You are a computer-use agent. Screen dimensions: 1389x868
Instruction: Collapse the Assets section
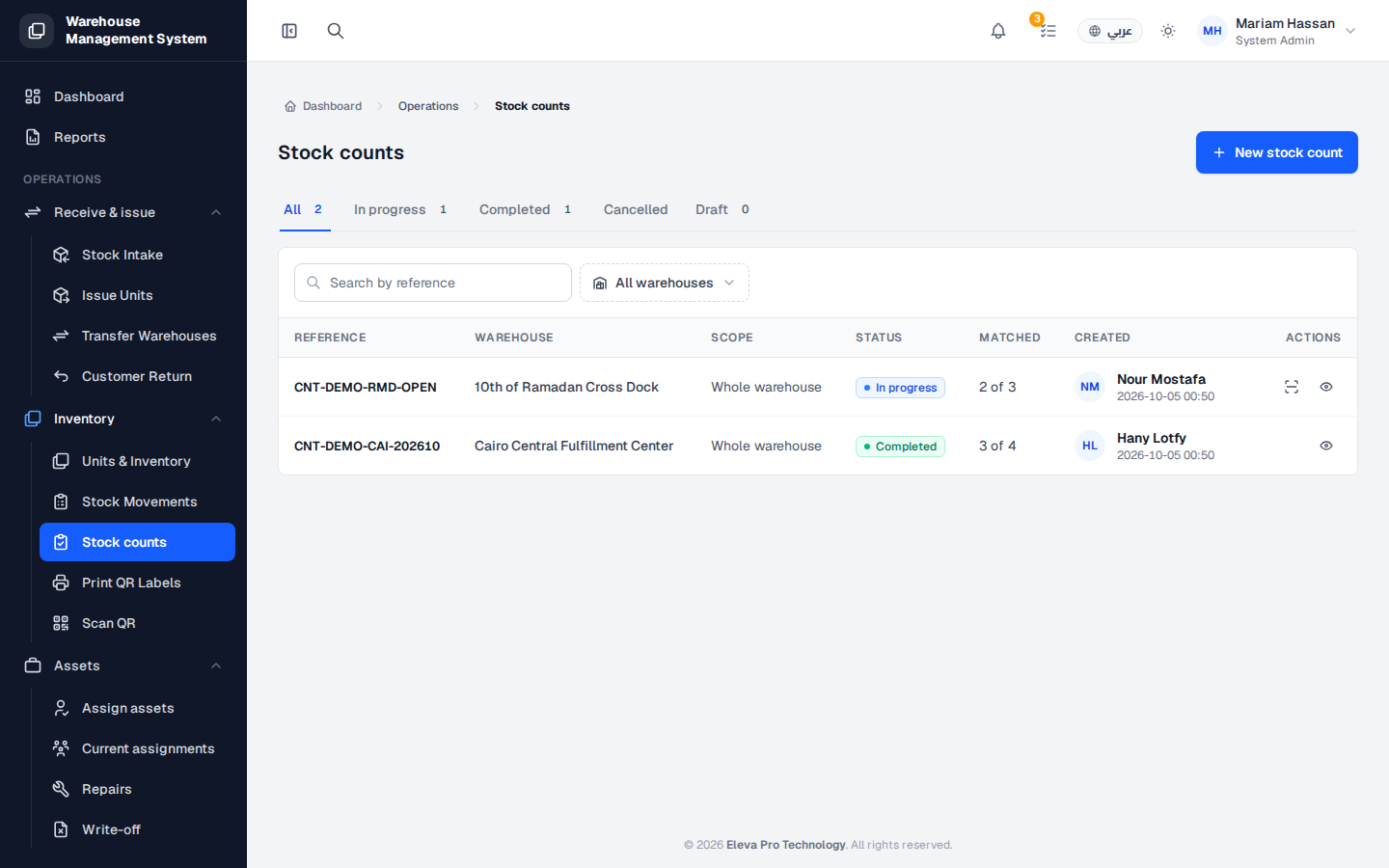(123, 665)
